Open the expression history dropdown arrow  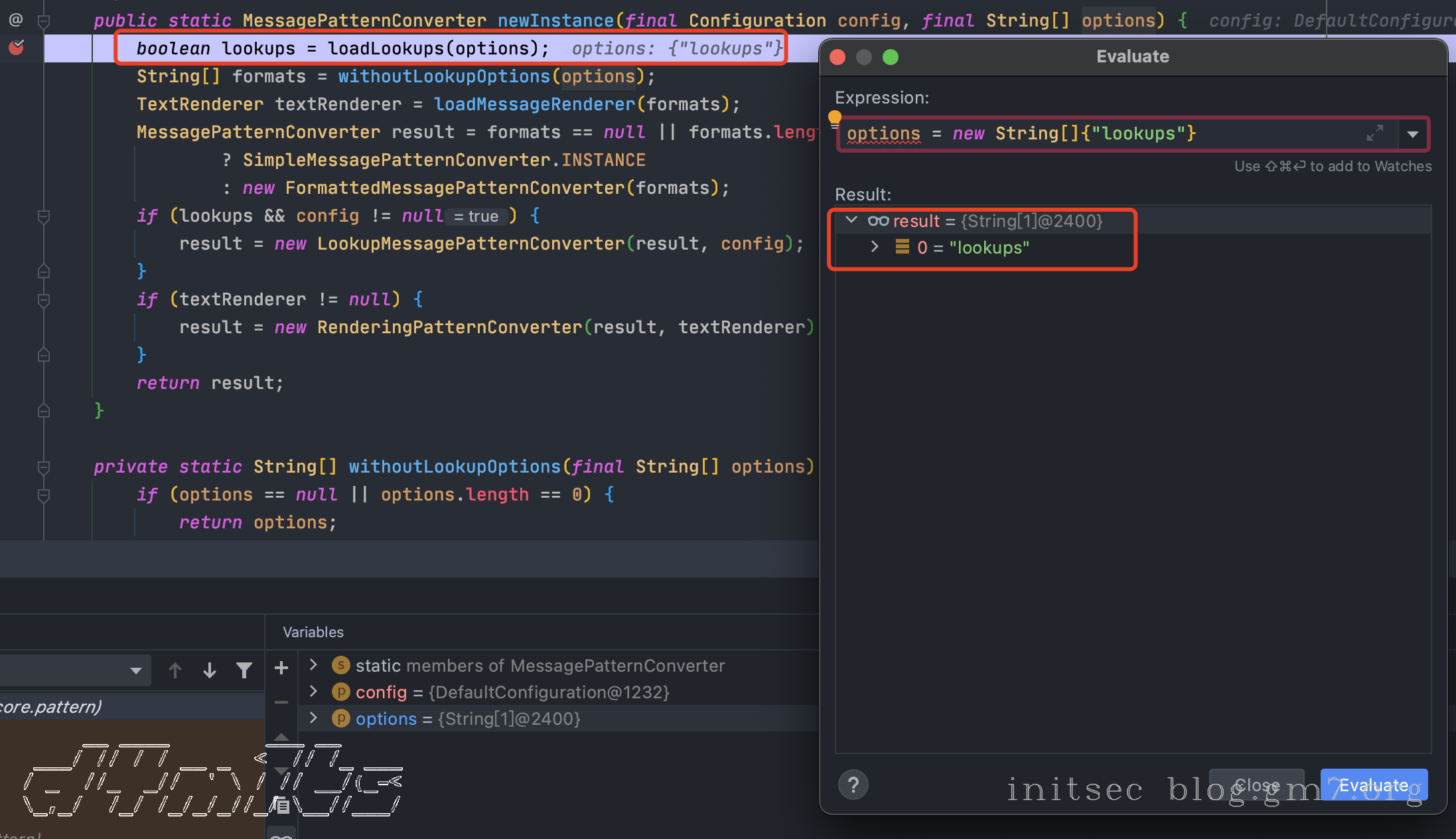point(1413,134)
